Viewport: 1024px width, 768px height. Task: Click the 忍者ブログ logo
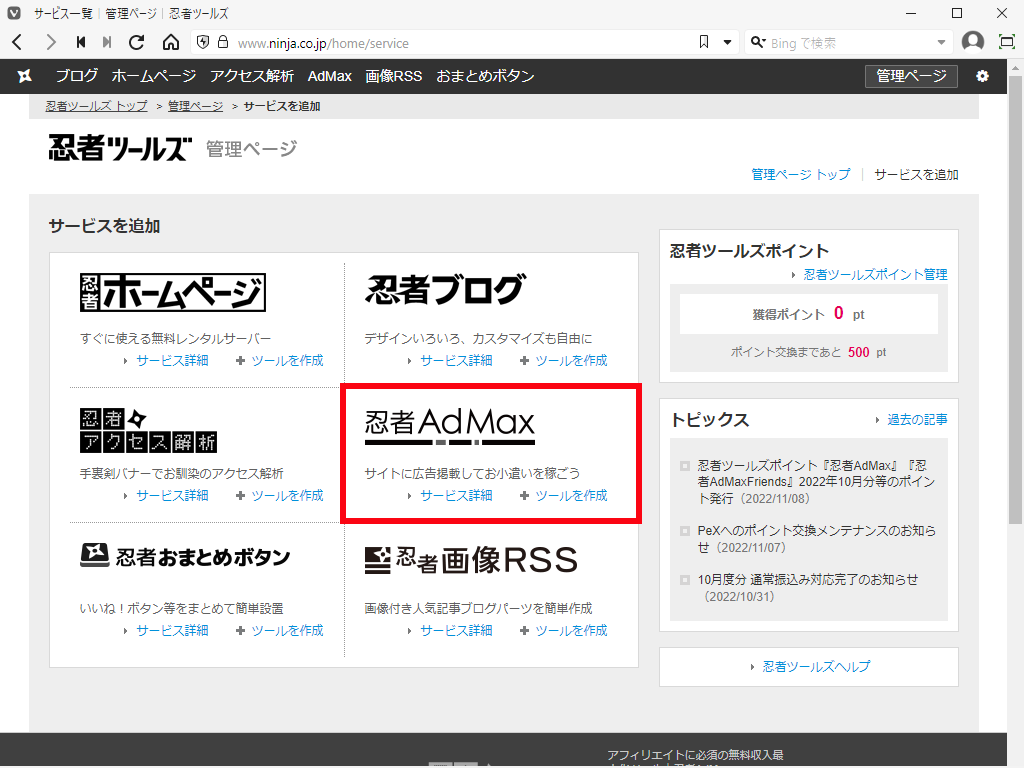[x=445, y=291]
